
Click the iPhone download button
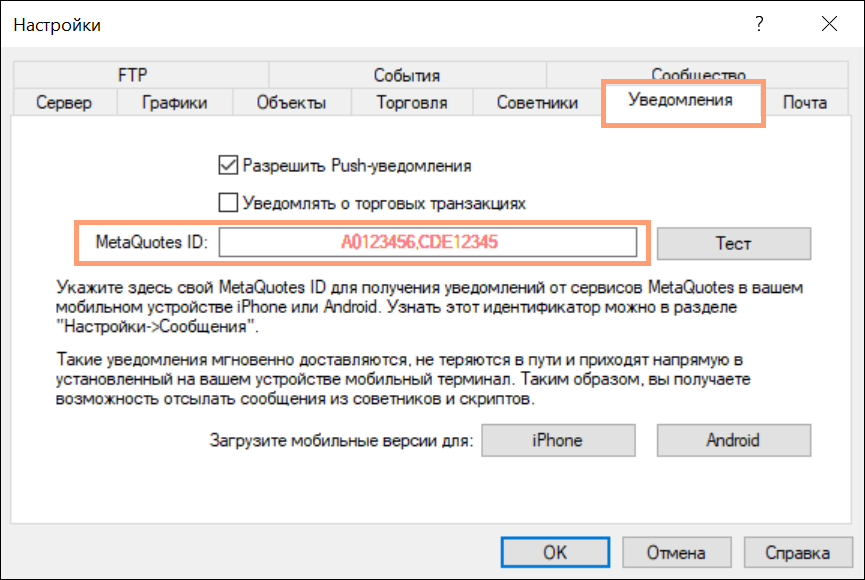click(x=557, y=440)
